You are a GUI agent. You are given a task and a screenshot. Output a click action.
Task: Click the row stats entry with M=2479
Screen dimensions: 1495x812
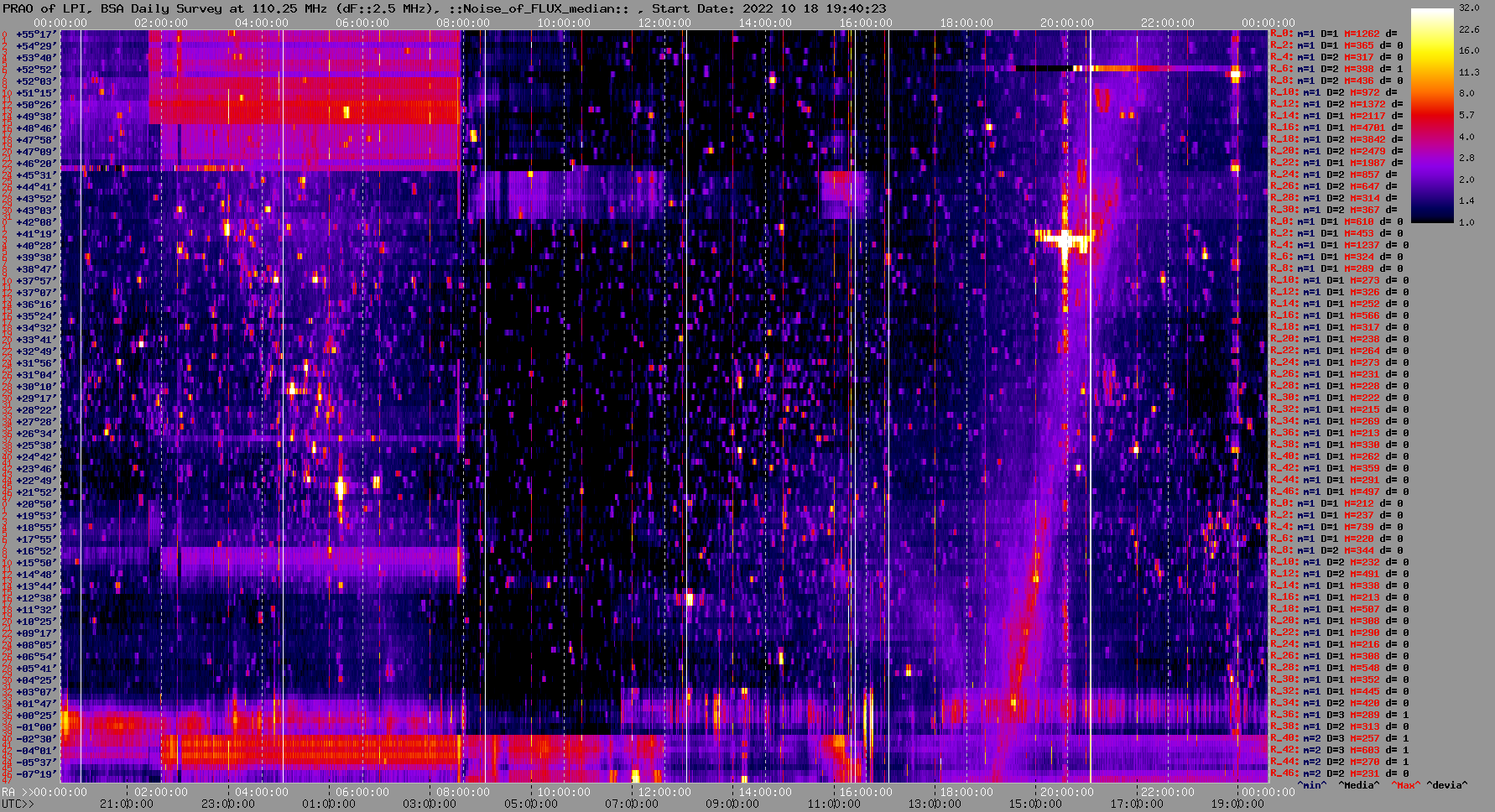pyautogui.click(x=1336, y=151)
